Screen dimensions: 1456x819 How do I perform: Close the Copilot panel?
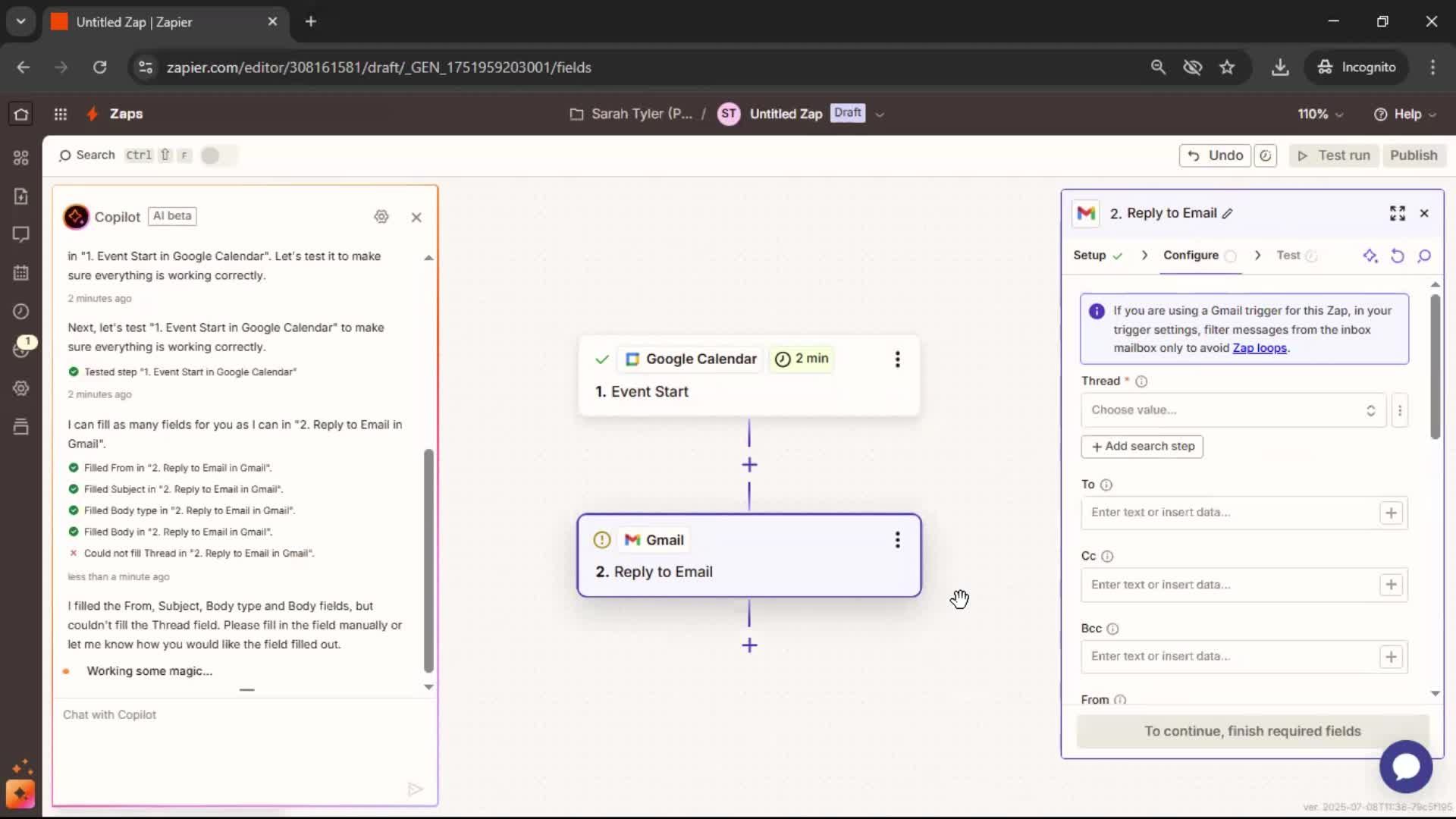pyautogui.click(x=416, y=217)
